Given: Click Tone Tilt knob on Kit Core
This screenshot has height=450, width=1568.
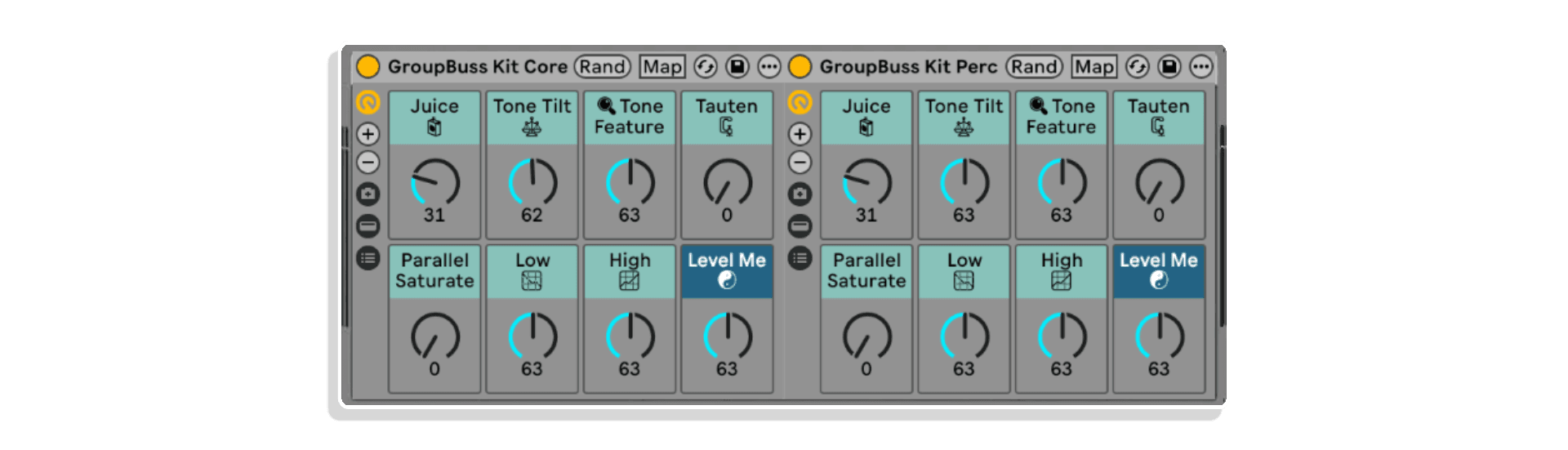Looking at the screenshot, I should click(x=532, y=182).
